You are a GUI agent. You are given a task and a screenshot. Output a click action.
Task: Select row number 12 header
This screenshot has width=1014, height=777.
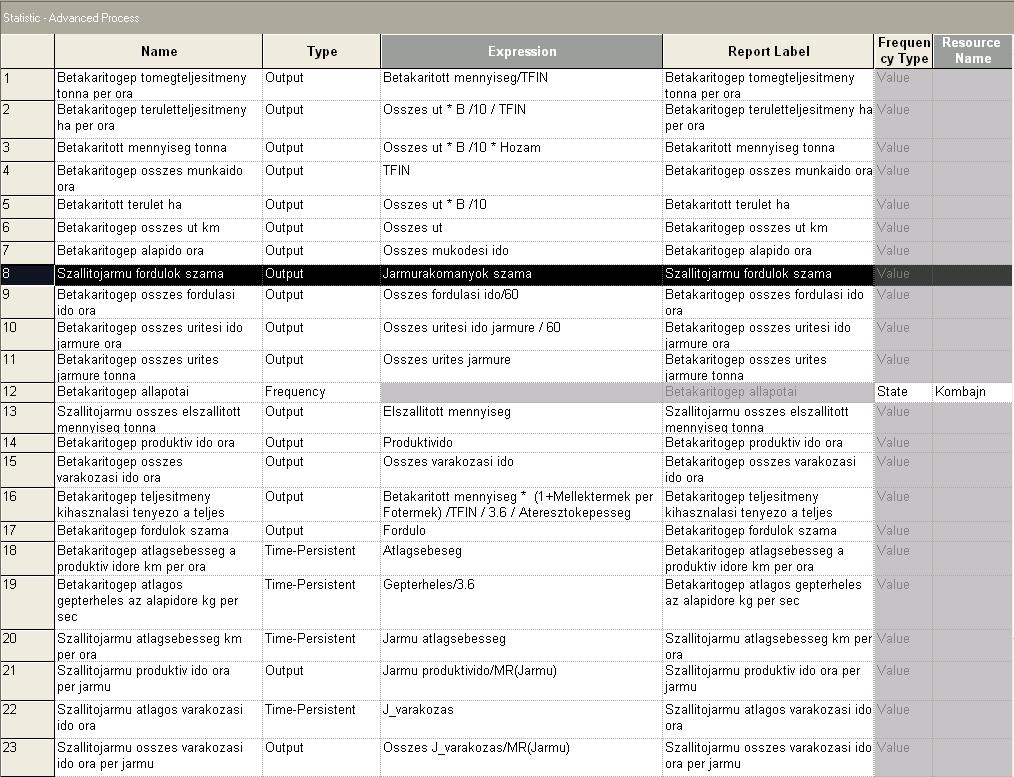tap(27, 392)
